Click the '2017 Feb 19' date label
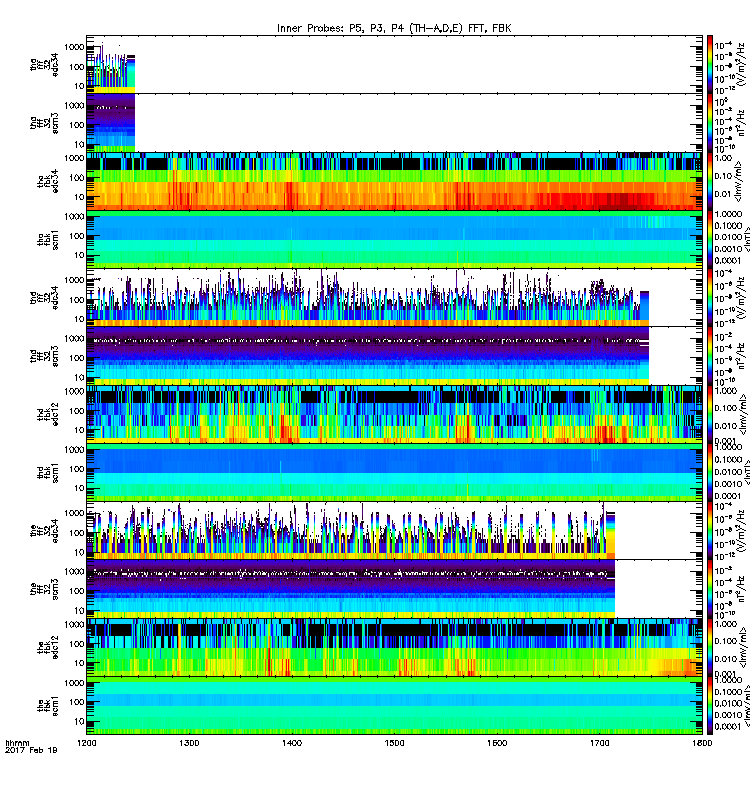 click(x=31, y=750)
